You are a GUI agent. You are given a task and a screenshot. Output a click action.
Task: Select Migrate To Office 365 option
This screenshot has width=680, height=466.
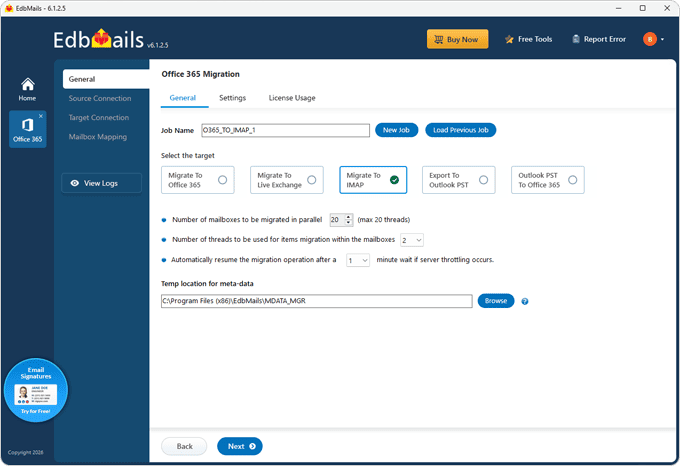198,180
